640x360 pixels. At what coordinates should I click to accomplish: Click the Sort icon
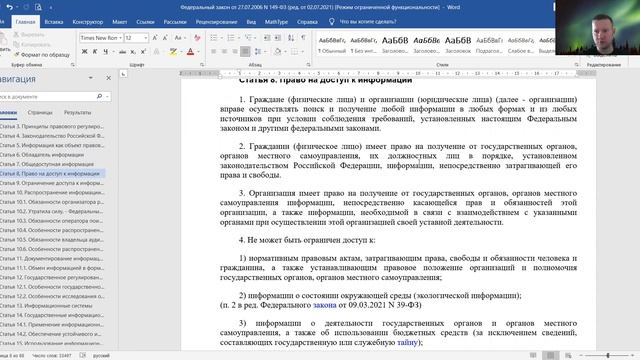point(291,38)
